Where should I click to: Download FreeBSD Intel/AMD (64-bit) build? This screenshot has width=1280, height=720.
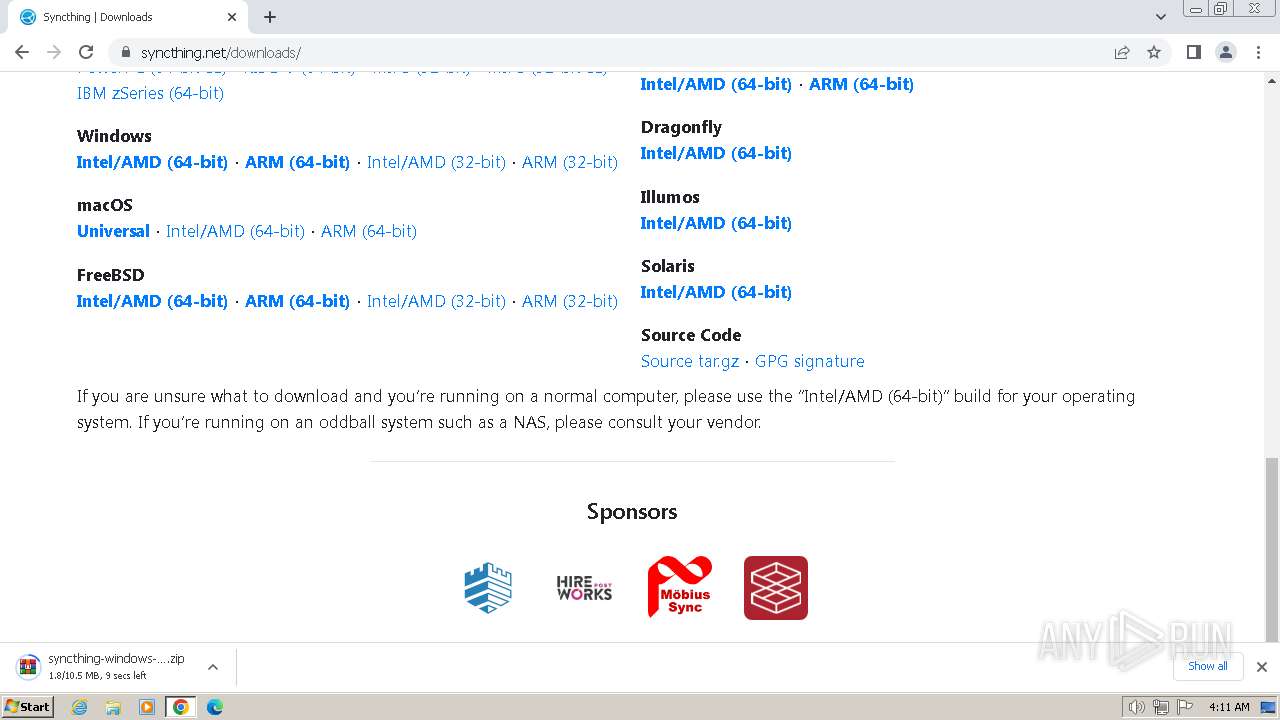click(x=152, y=301)
